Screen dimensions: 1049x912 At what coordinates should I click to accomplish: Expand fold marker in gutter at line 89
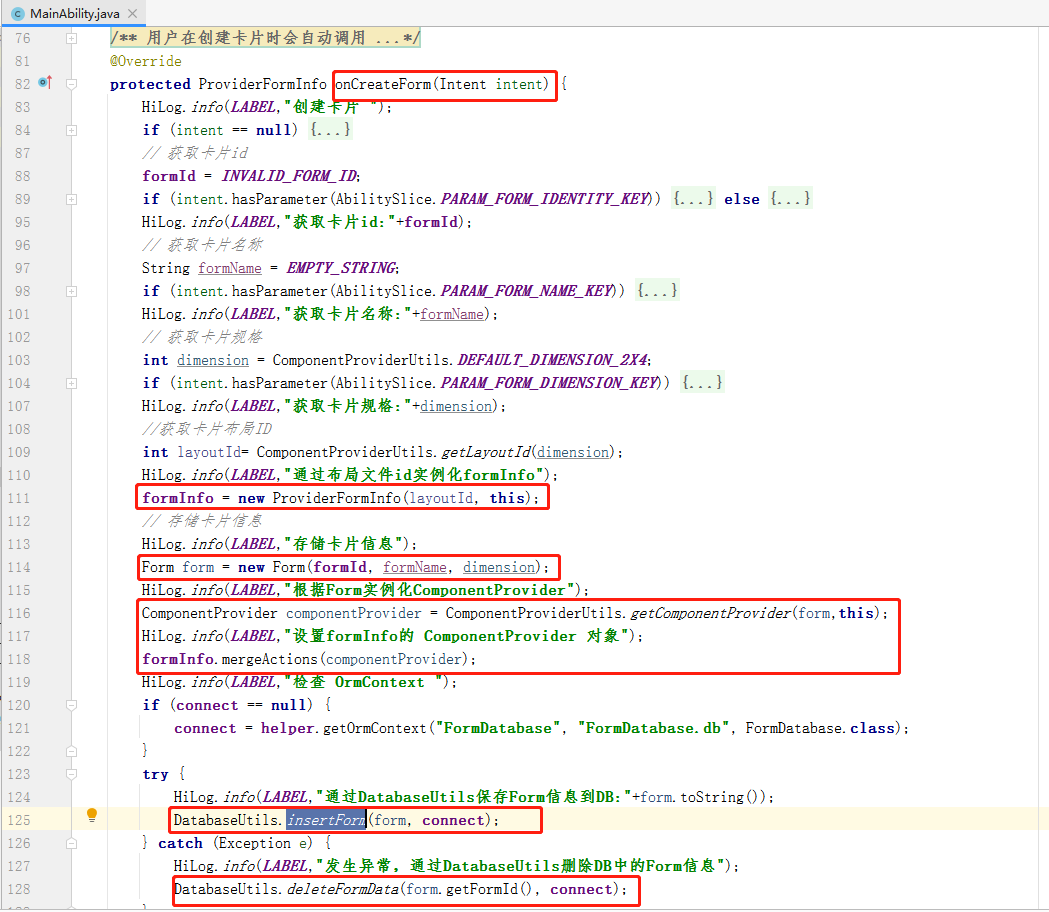71,199
